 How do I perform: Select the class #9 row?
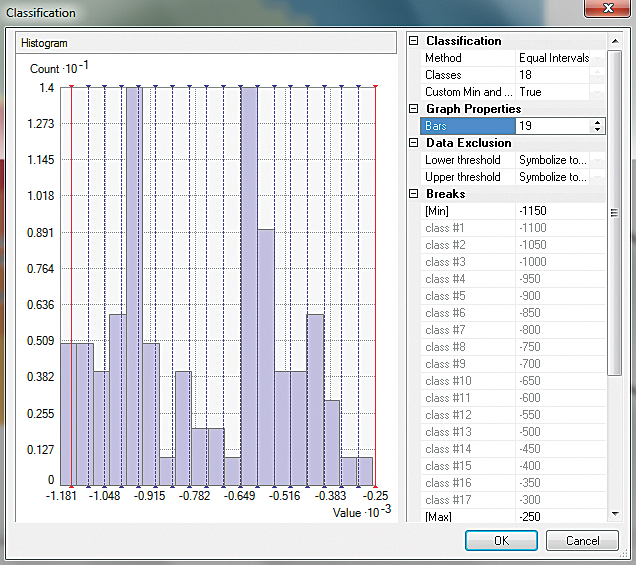coord(513,364)
